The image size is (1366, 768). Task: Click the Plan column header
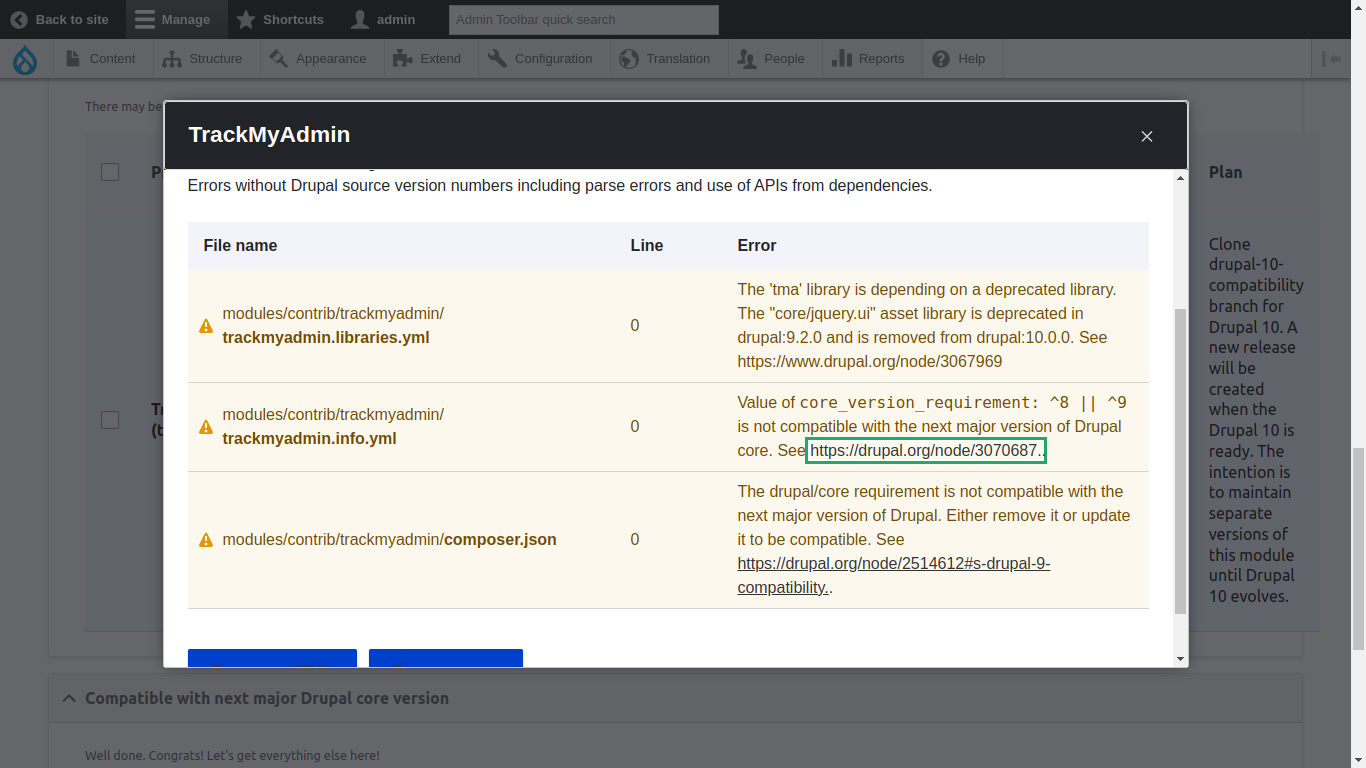pyautogui.click(x=1225, y=172)
